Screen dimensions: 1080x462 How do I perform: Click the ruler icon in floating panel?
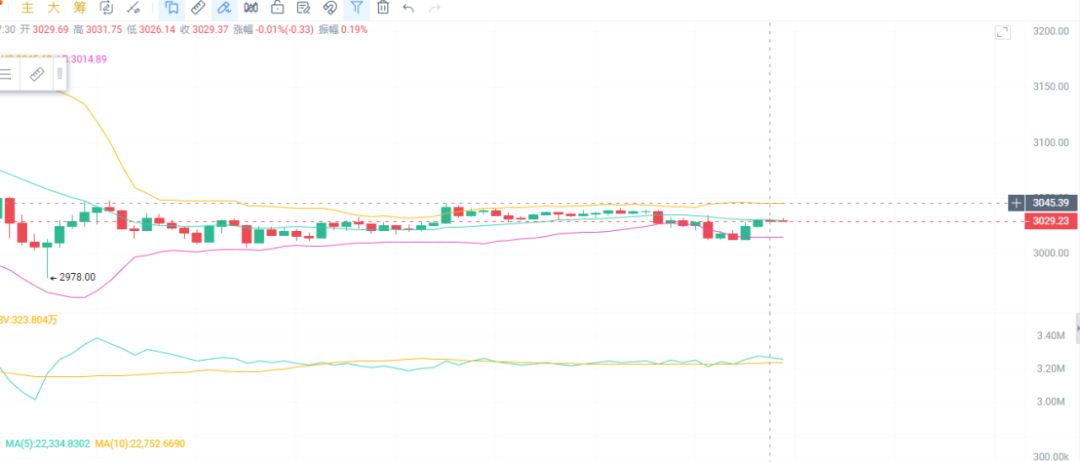pyautogui.click(x=36, y=74)
